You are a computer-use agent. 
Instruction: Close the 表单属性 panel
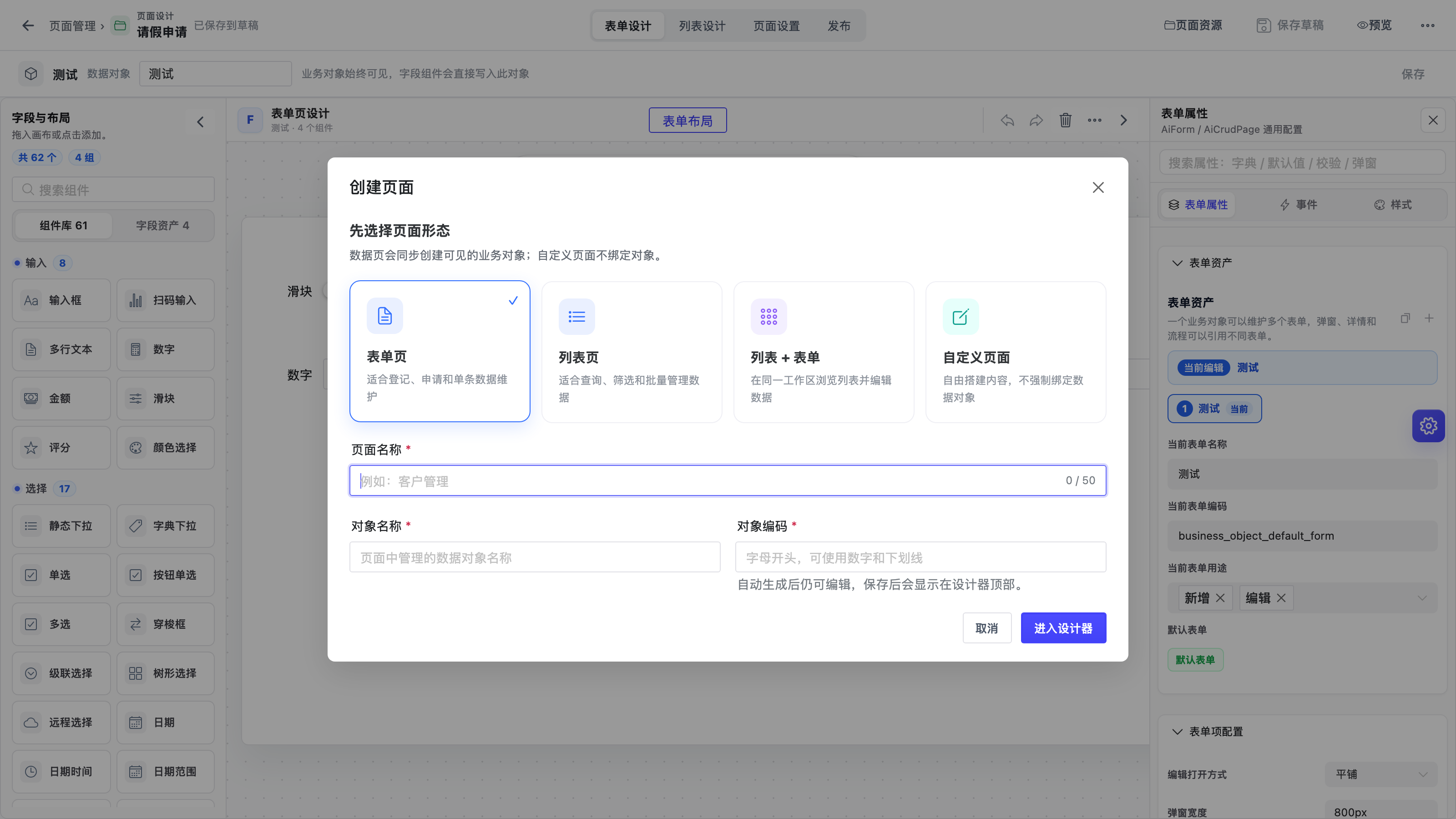(1433, 121)
